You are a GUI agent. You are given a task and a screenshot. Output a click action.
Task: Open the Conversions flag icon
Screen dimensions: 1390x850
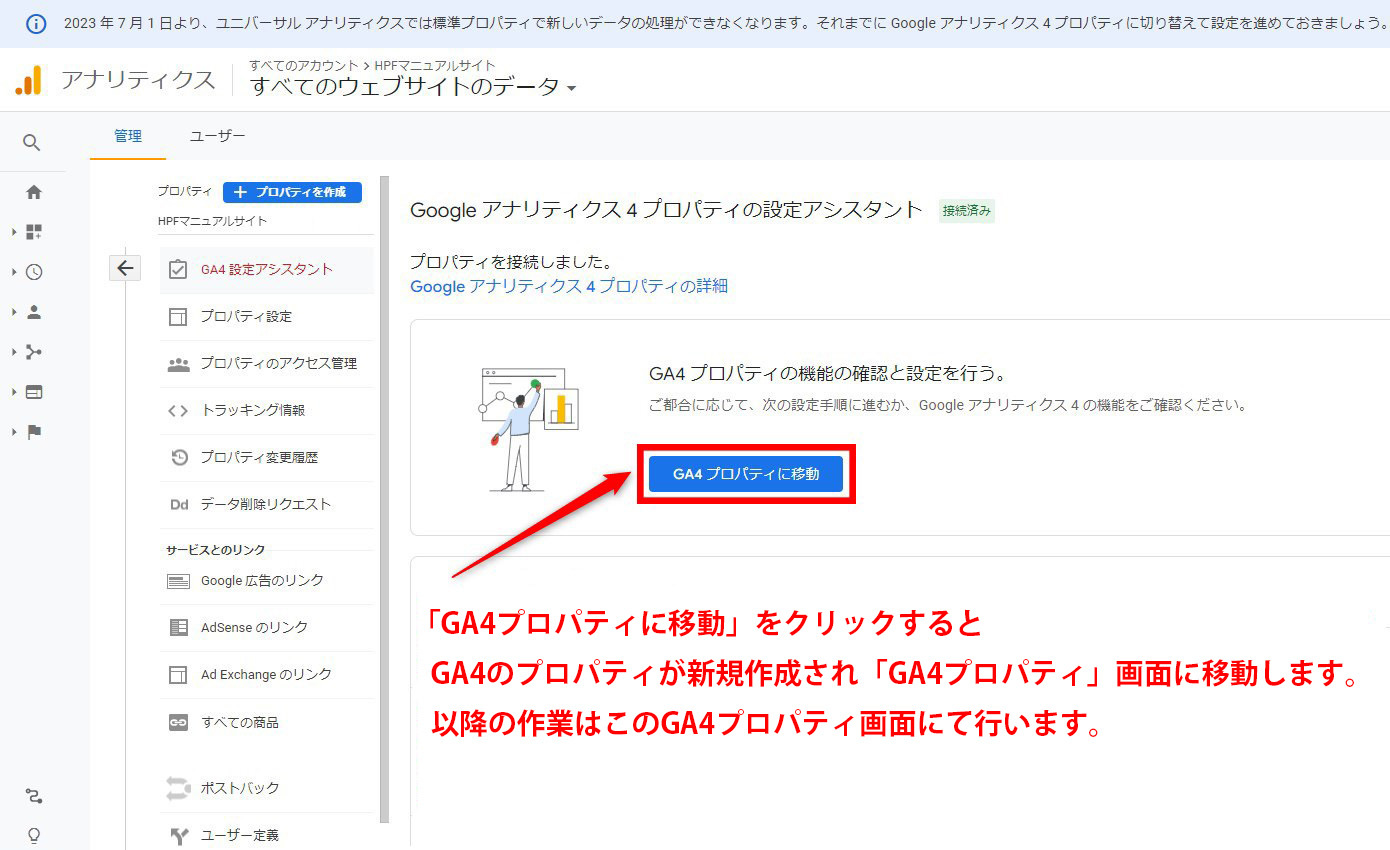click(x=34, y=432)
